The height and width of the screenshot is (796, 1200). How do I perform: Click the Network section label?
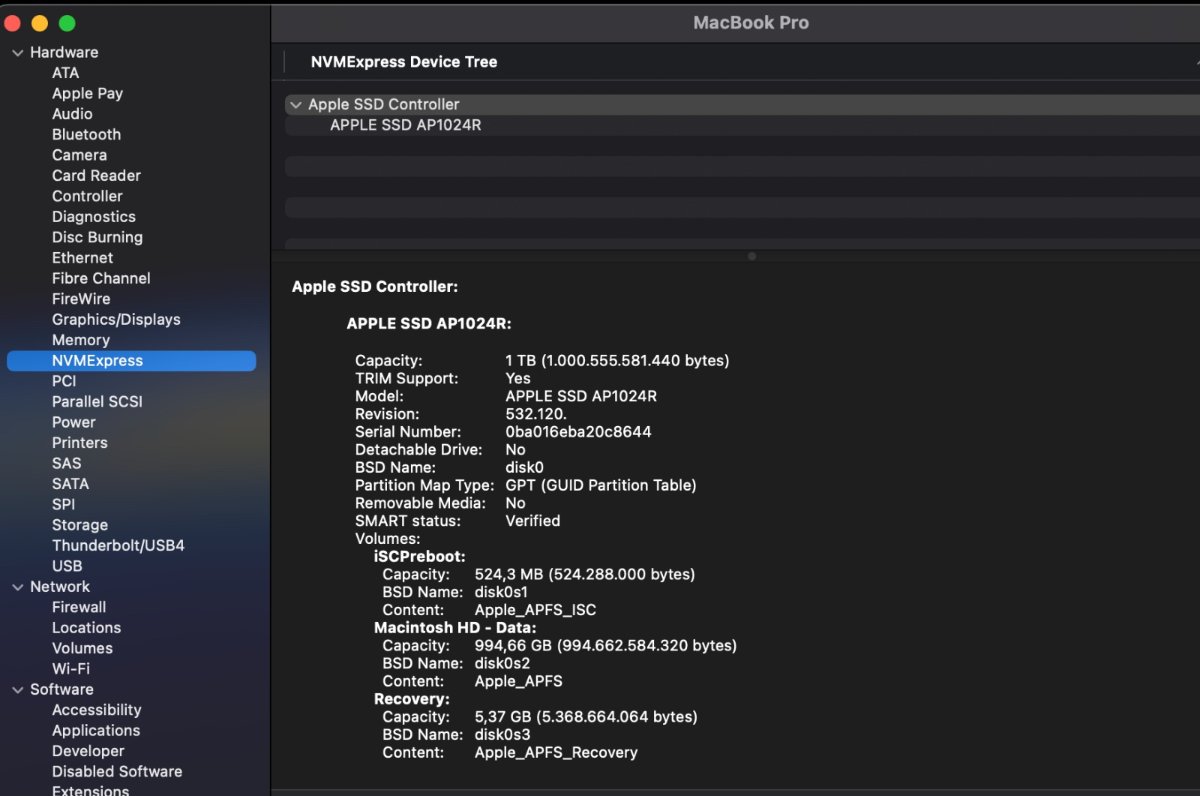point(60,587)
